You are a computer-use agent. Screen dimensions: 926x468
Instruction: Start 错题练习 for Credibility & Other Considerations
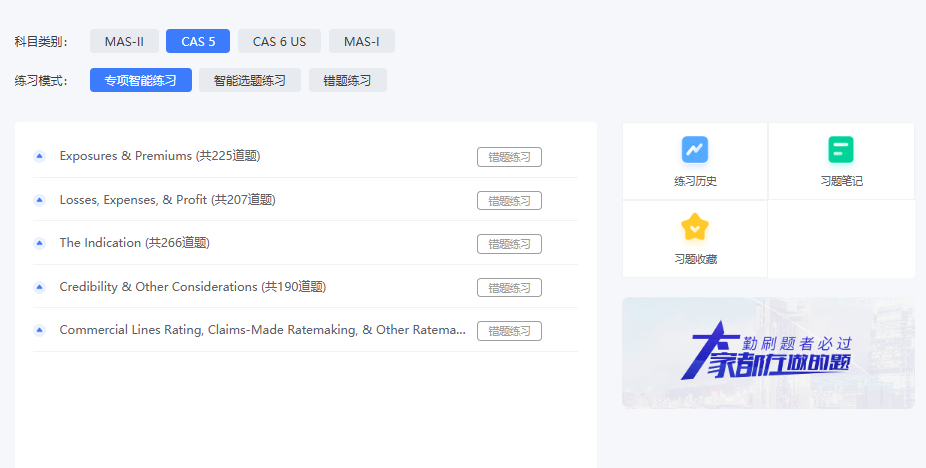coord(509,288)
